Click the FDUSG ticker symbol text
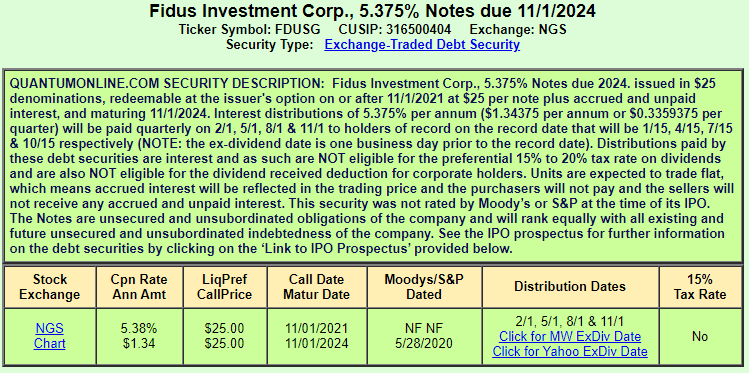 (297, 30)
